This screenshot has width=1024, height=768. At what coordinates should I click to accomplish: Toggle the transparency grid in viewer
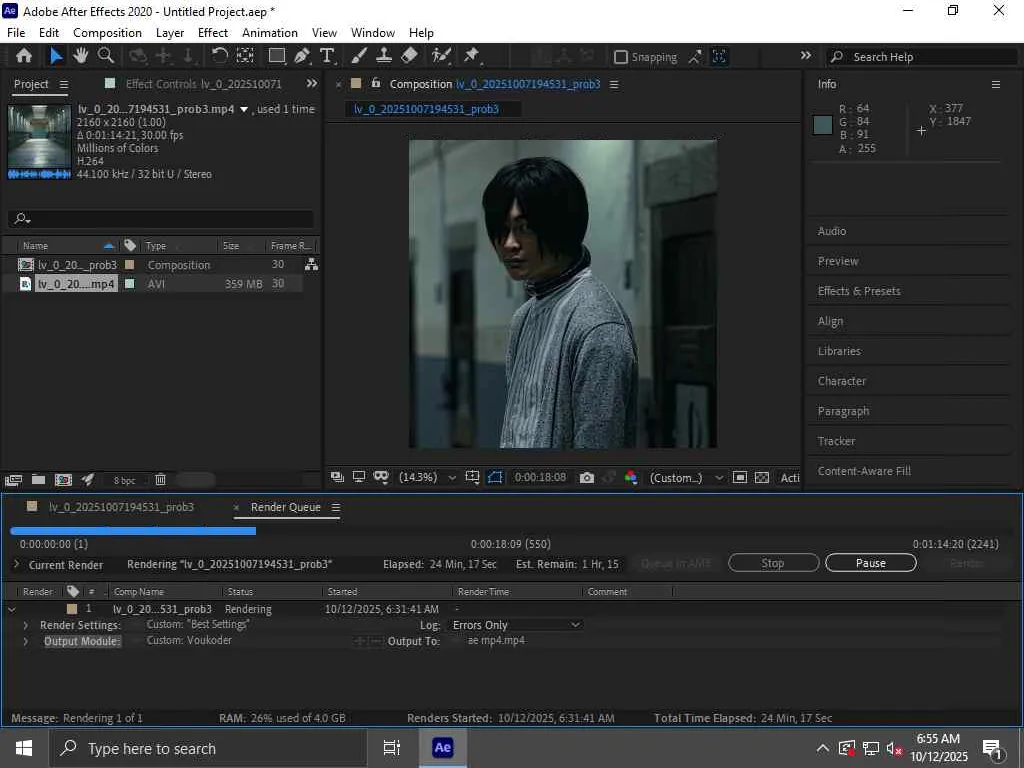[x=762, y=478]
